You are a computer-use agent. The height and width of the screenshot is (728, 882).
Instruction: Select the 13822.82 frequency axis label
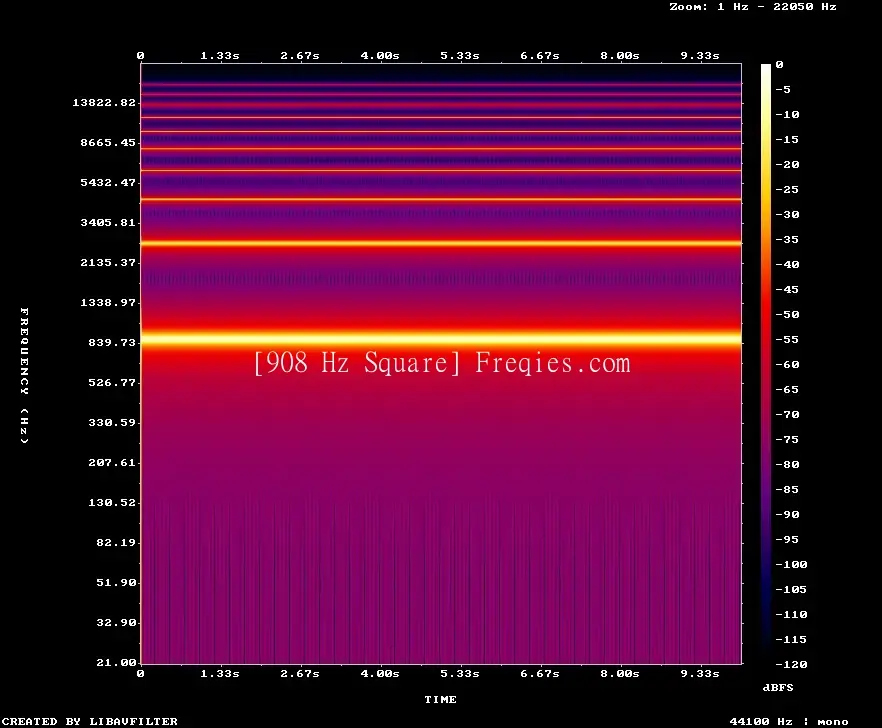[104, 102]
